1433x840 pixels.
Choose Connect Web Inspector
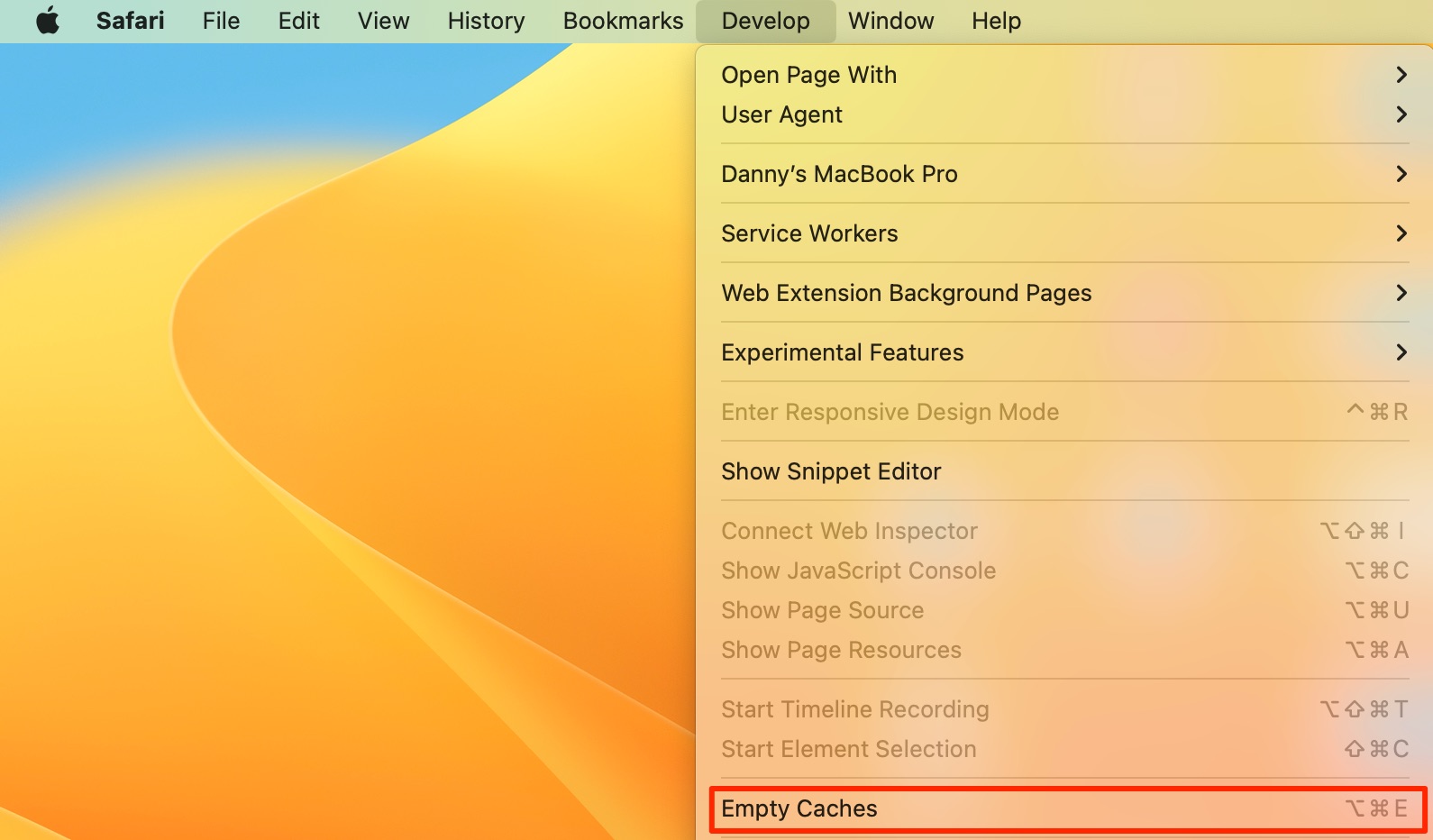(x=1064, y=531)
